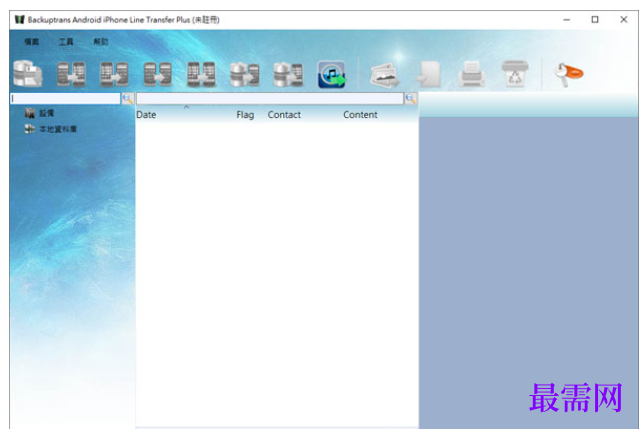This screenshot has height=429, width=641.
Task: Click the export photos attachments icon
Action: click(384, 75)
